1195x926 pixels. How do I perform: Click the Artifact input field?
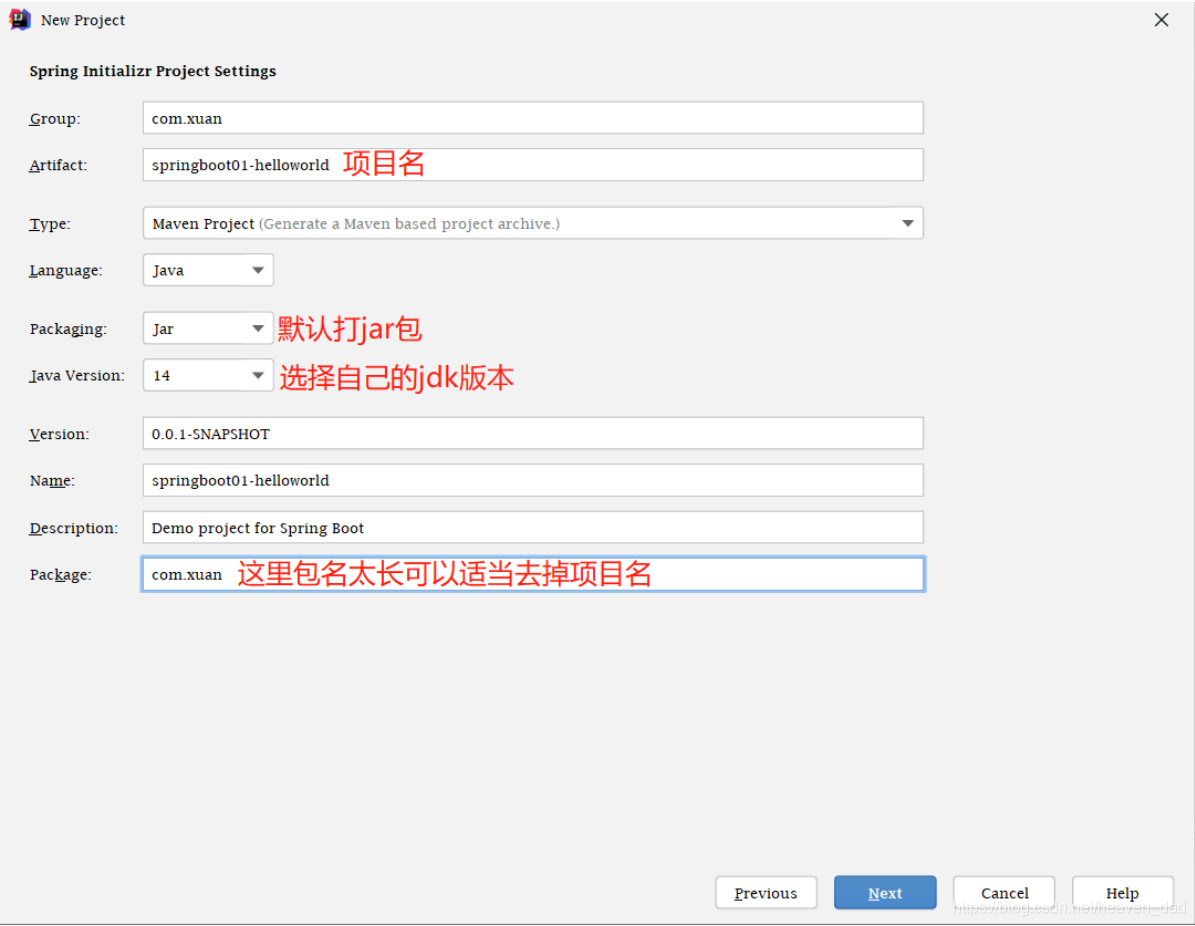coord(533,165)
